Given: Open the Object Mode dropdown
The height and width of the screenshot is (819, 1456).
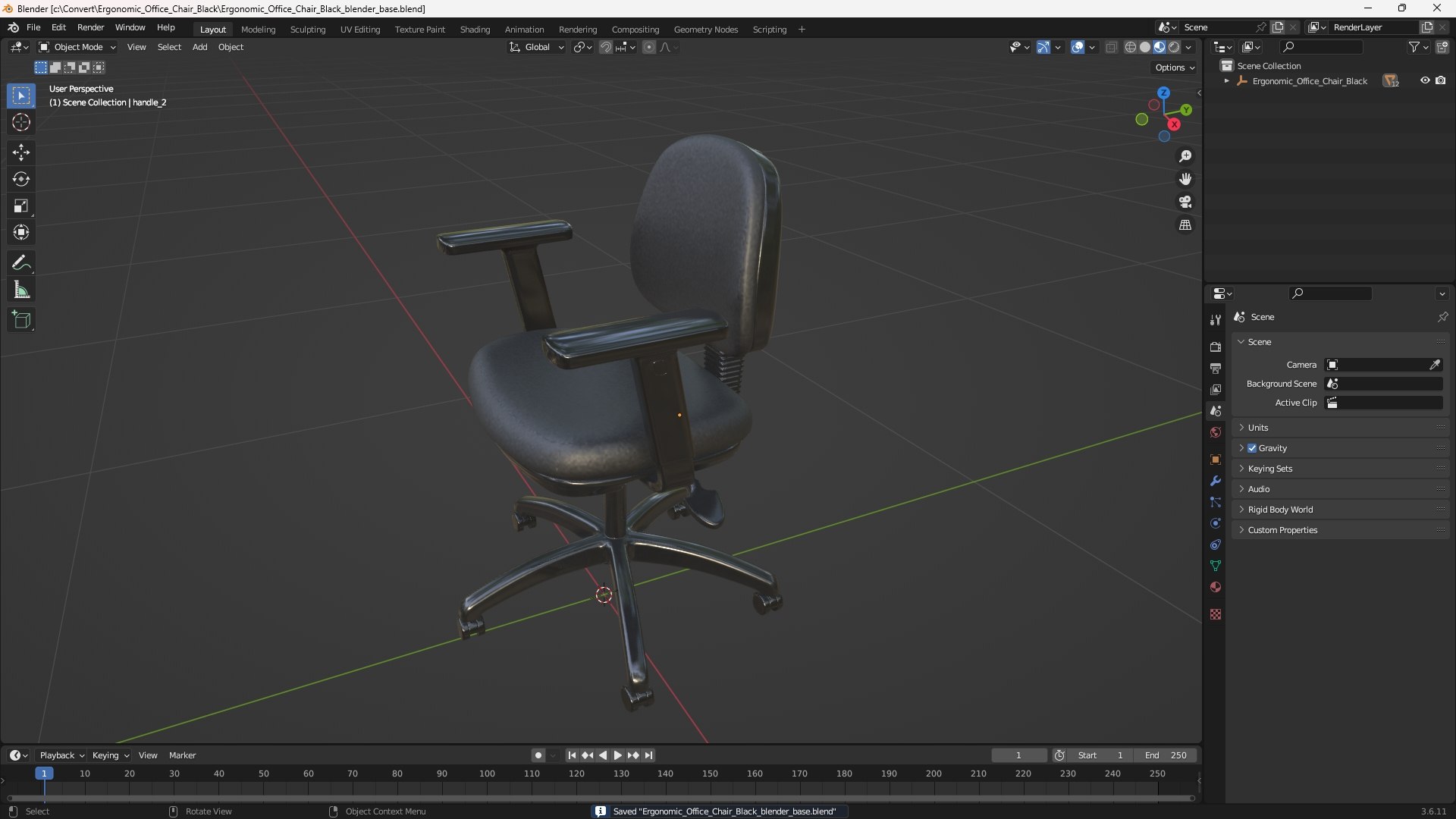Looking at the screenshot, I should pyautogui.click(x=77, y=47).
